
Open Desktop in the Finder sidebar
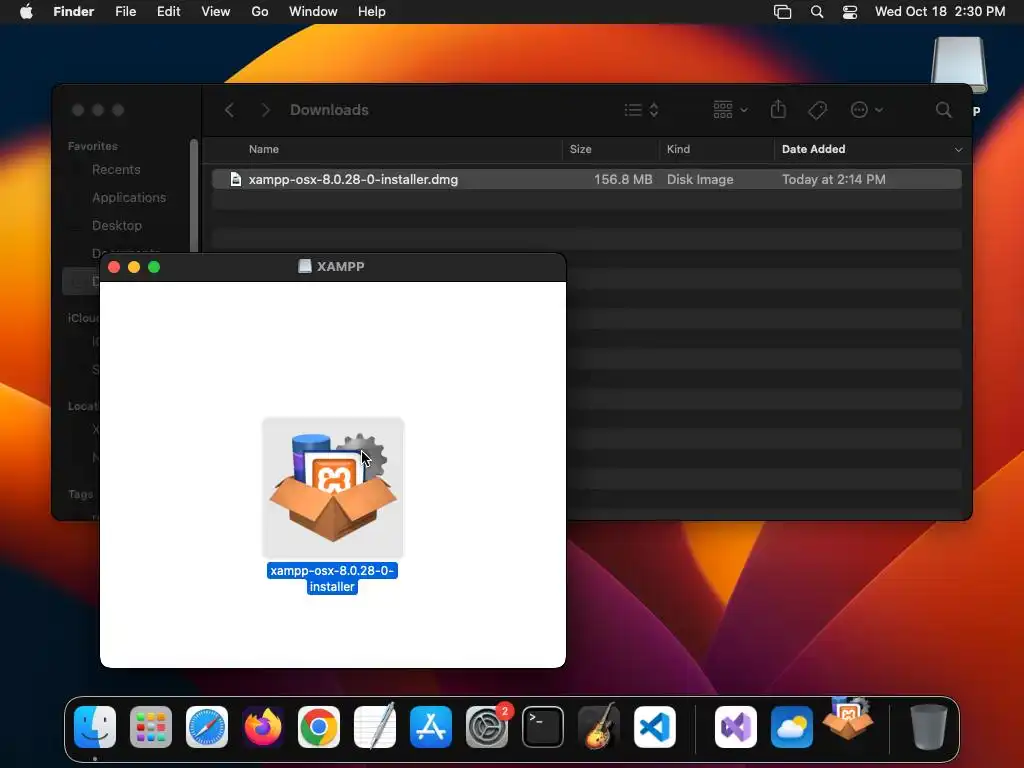[116, 225]
